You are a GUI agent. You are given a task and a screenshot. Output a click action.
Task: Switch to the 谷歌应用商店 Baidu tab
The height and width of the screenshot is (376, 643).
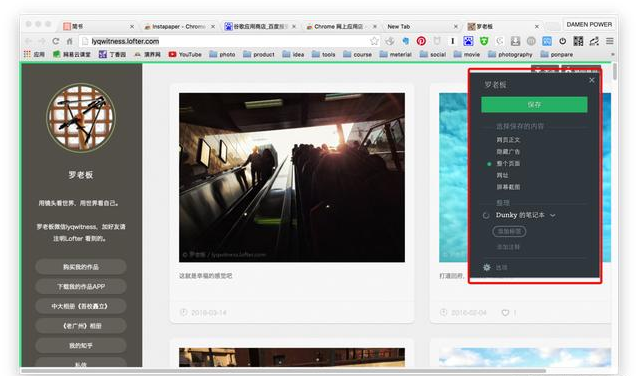(260, 26)
